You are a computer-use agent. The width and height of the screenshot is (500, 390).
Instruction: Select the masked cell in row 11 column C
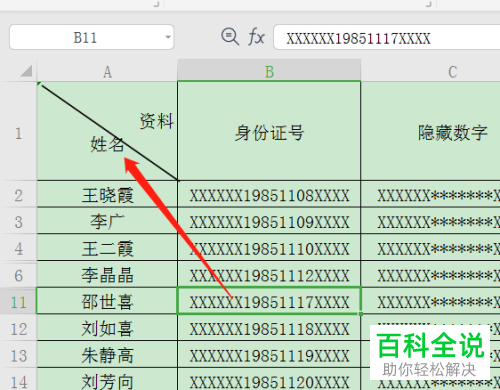coord(431,302)
